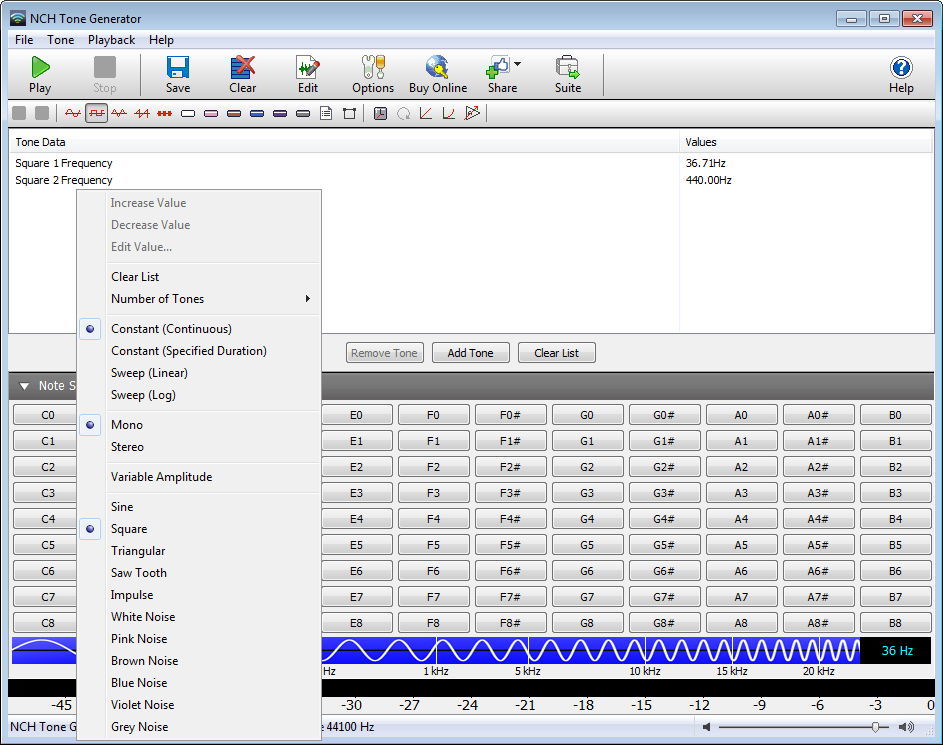Open the Suite toolbar icon

(567, 67)
